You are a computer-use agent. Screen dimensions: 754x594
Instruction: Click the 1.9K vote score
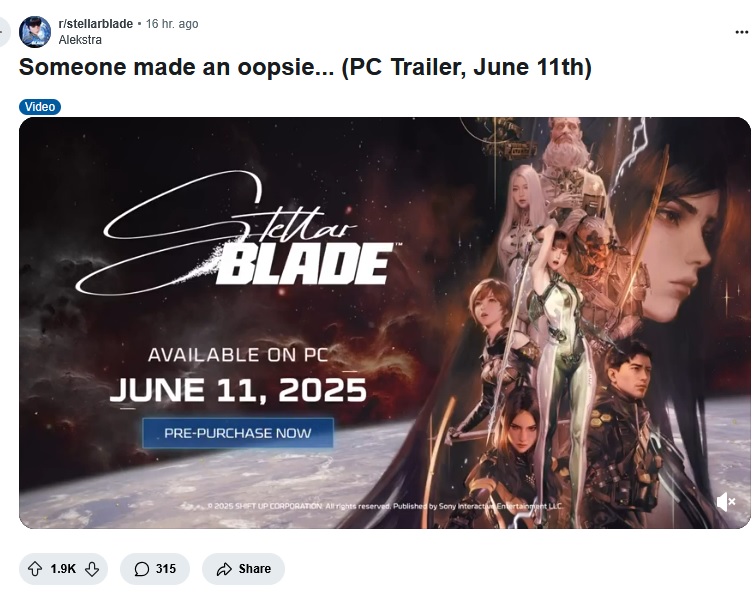[x=63, y=569]
